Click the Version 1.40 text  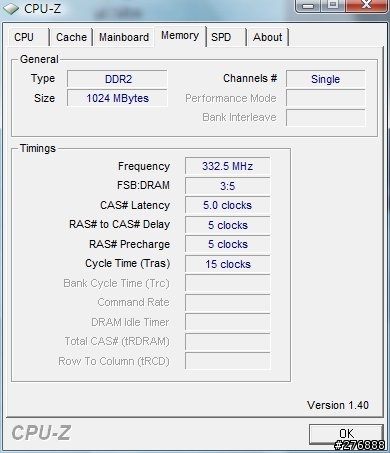(338, 405)
